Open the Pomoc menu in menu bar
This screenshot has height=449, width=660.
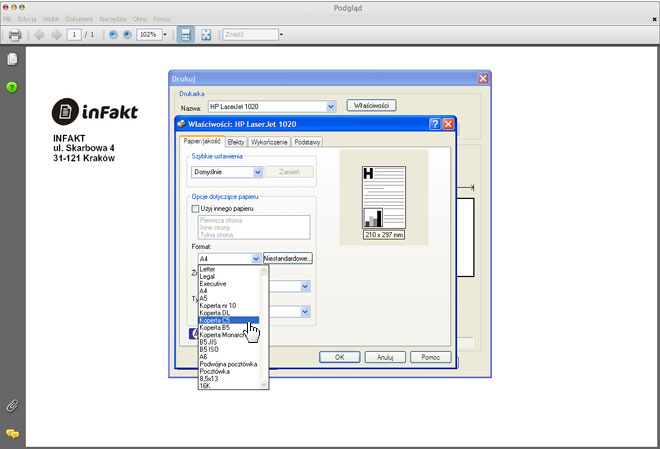pos(162,19)
